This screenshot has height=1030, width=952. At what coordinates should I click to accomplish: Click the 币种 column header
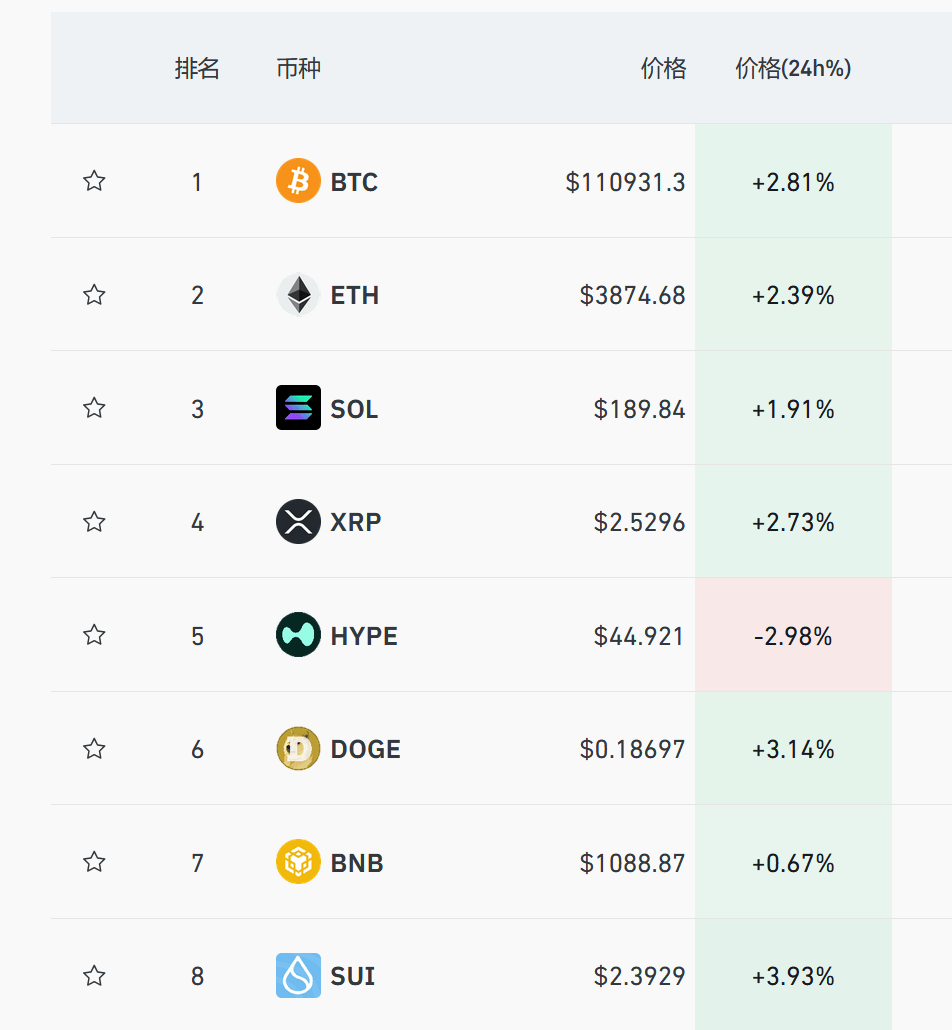[x=298, y=68]
